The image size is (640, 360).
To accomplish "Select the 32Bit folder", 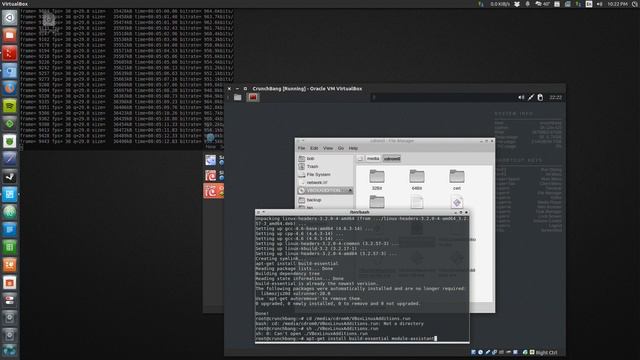I will click(377, 180).
